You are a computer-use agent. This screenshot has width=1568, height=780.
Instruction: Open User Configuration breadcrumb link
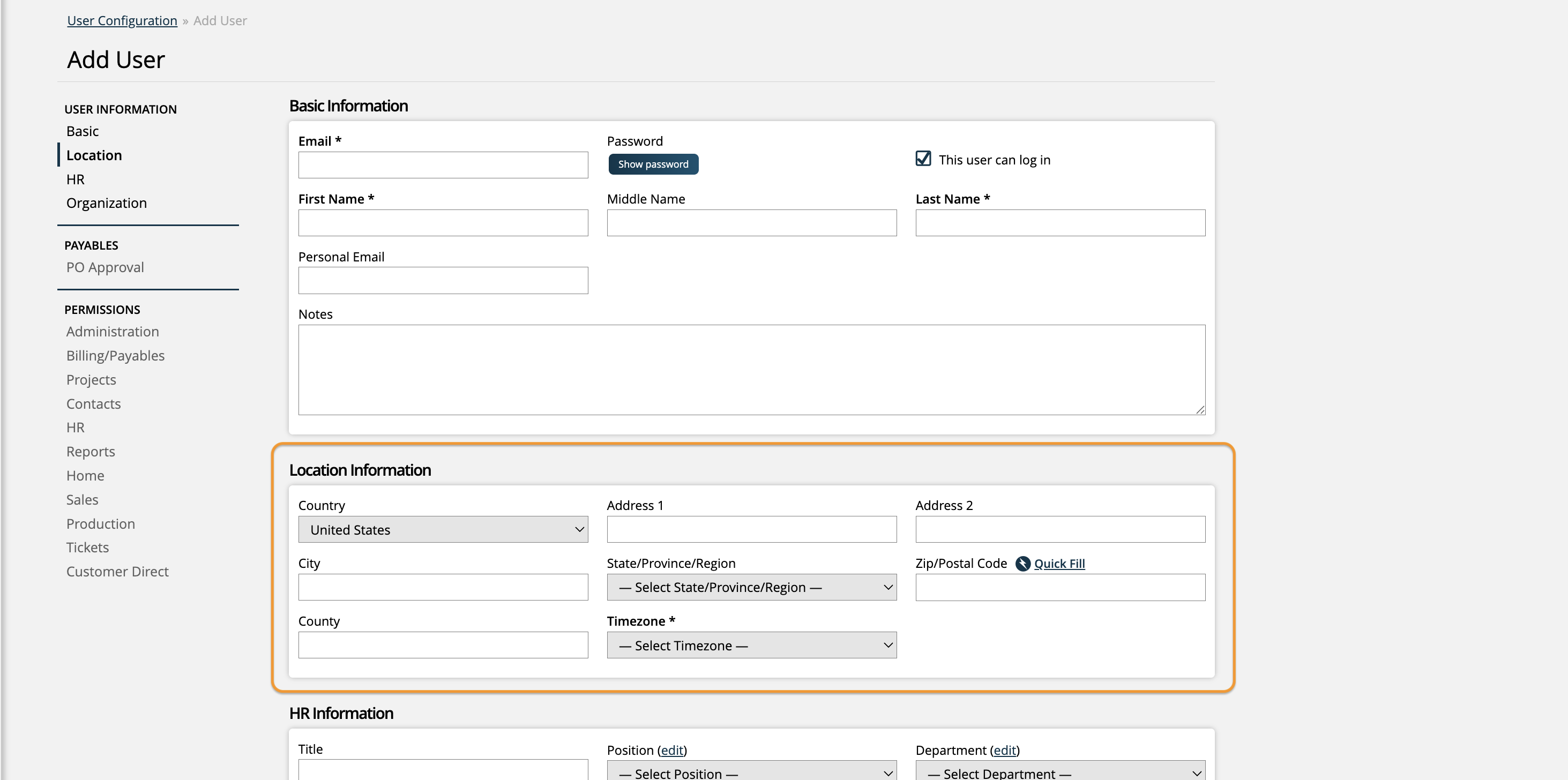(x=122, y=21)
